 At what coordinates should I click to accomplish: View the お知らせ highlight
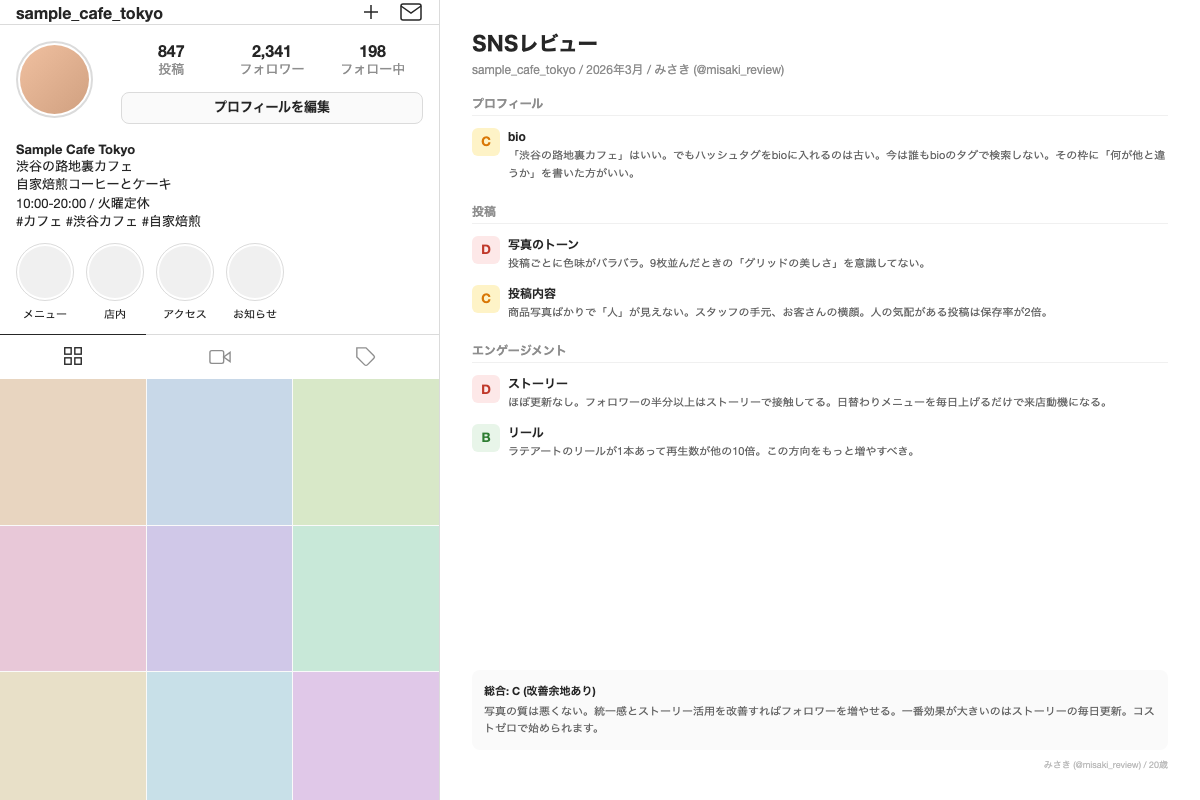[x=255, y=272]
